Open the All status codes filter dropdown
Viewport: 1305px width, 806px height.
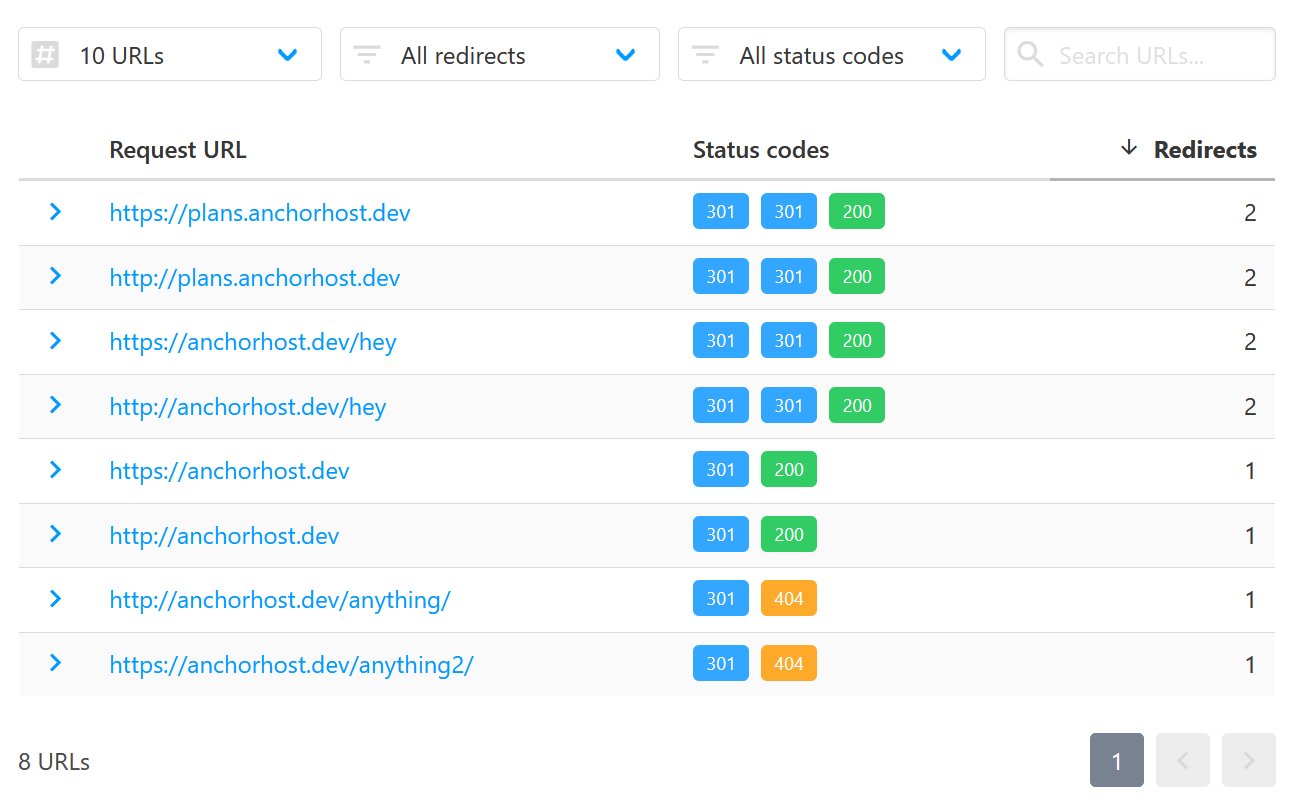pyautogui.click(x=831, y=54)
